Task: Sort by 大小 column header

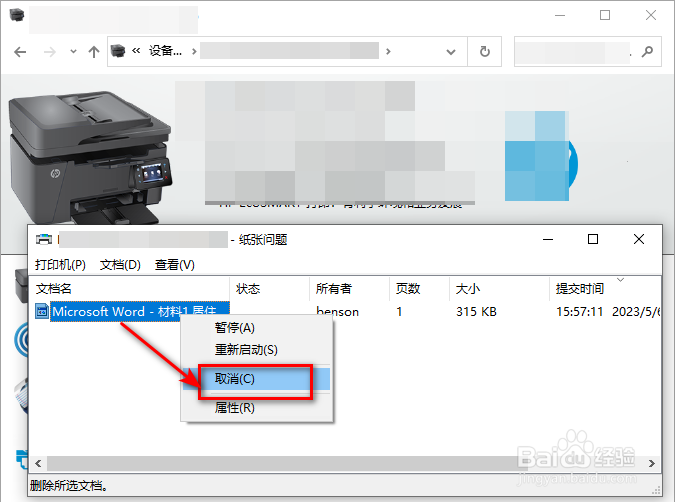Action: 499,288
